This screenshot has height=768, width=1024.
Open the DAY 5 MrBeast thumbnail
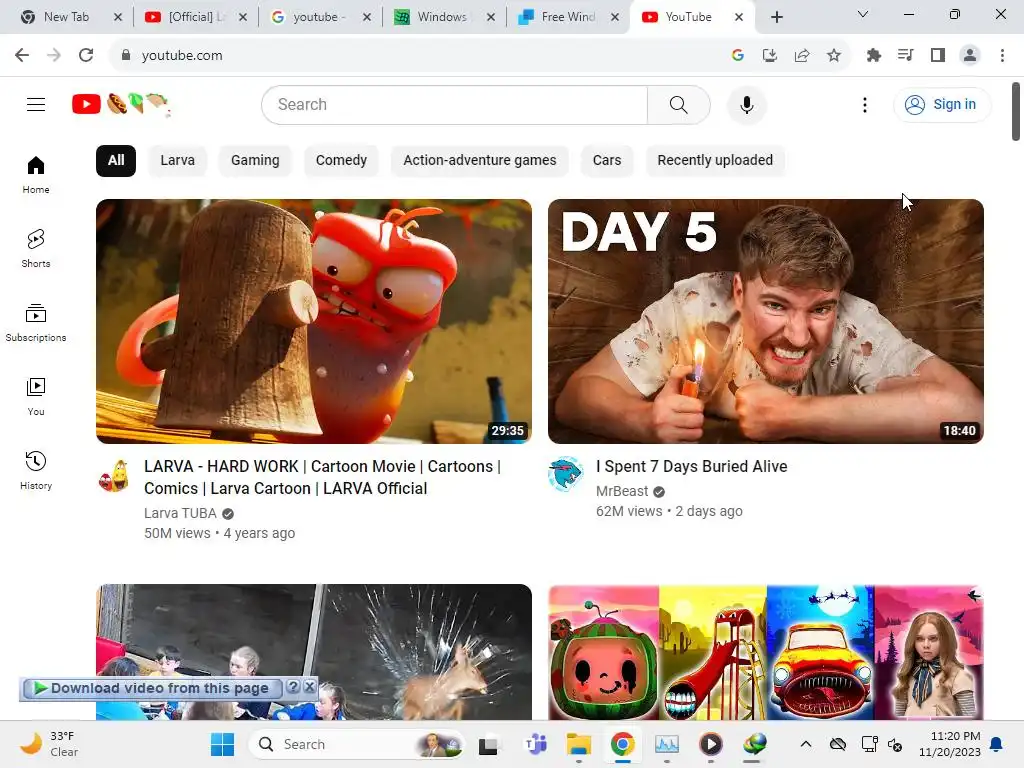pos(765,321)
